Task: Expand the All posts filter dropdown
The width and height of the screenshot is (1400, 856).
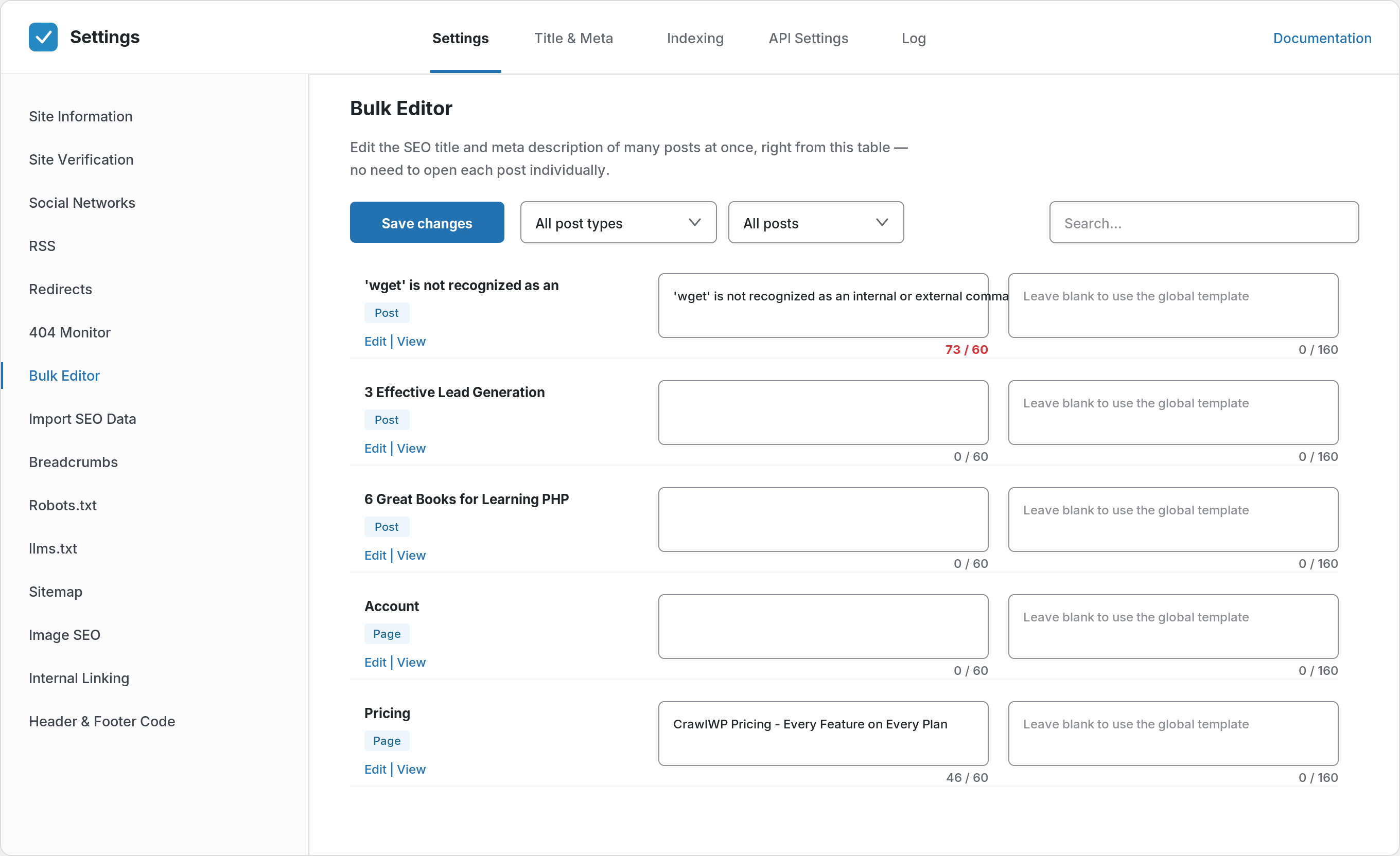Action: pyautogui.click(x=816, y=223)
